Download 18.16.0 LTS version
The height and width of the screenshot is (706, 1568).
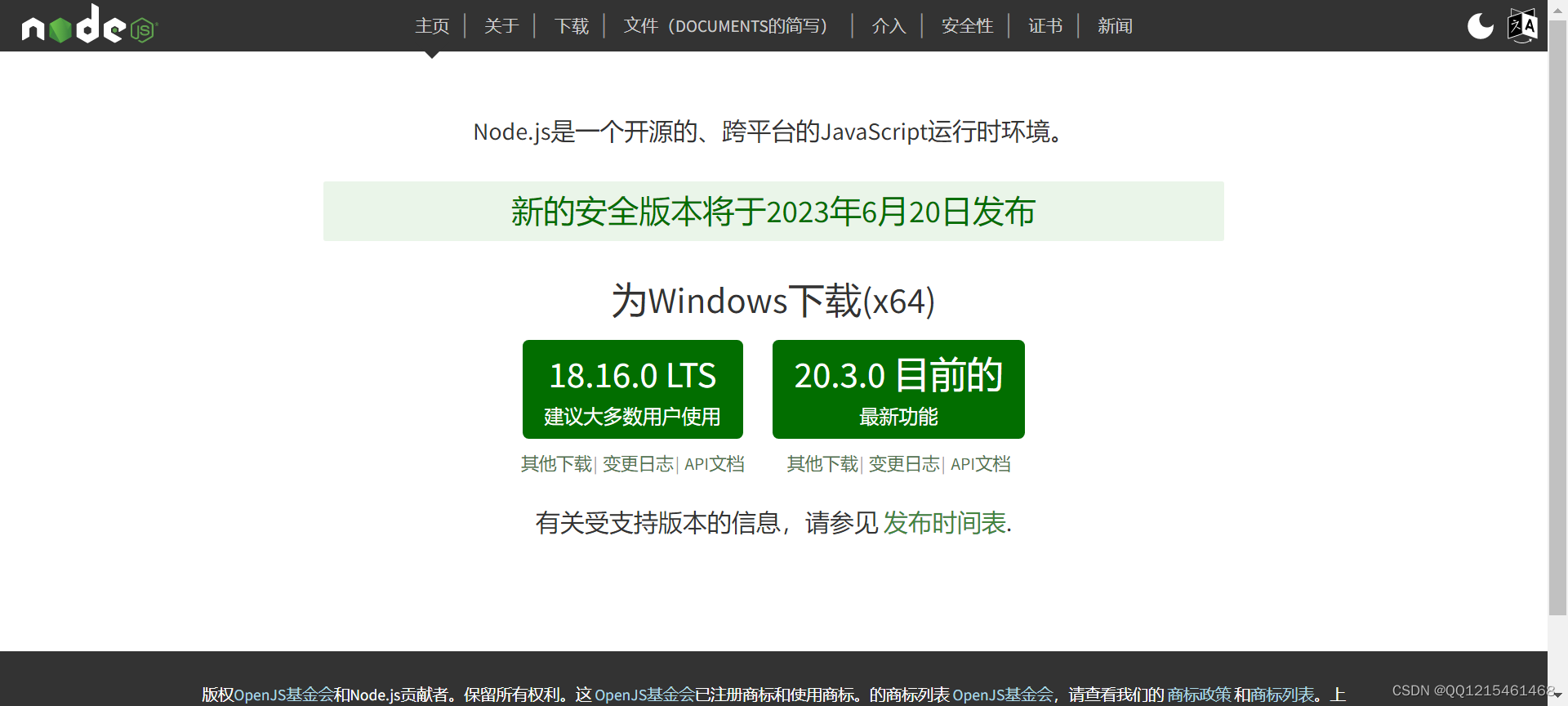point(633,390)
